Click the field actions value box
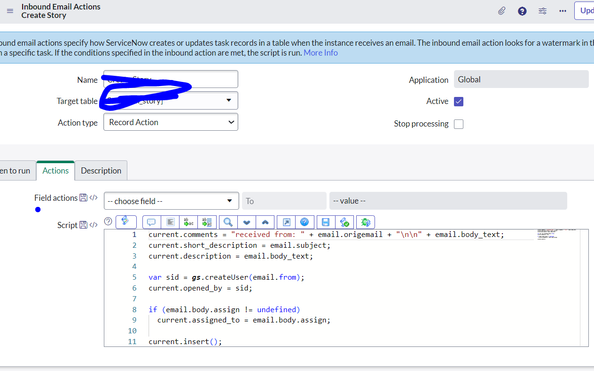 [x=448, y=201]
